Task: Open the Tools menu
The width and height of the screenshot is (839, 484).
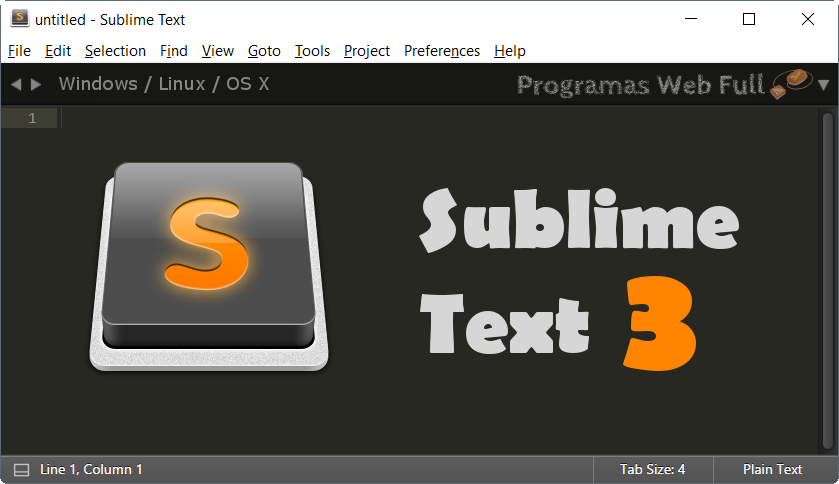Action: pyautogui.click(x=312, y=51)
